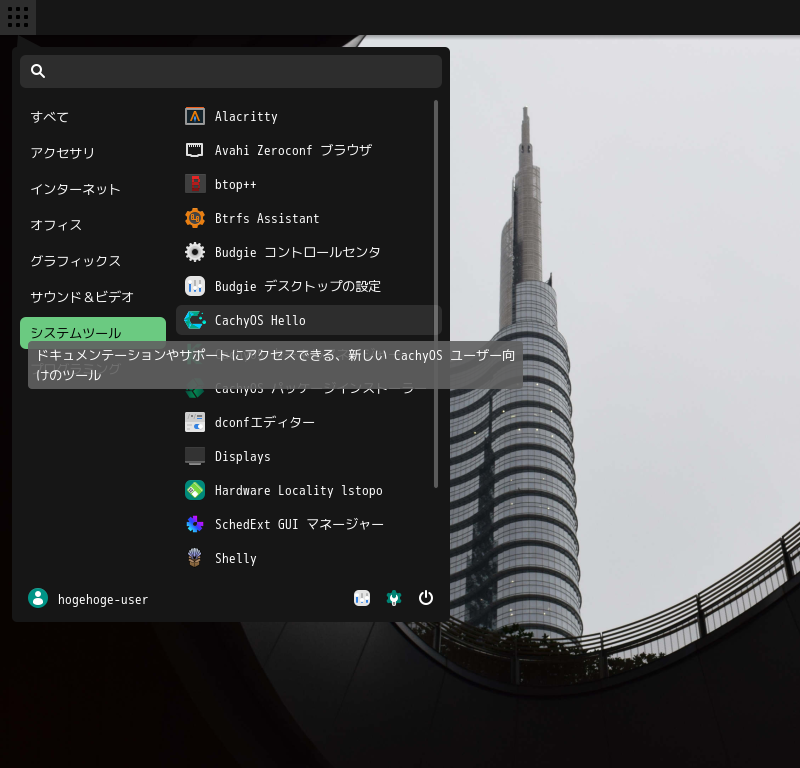Launch Hardware Locality lstopo icon
The width and height of the screenshot is (800, 768).
pyautogui.click(x=194, y=490)
